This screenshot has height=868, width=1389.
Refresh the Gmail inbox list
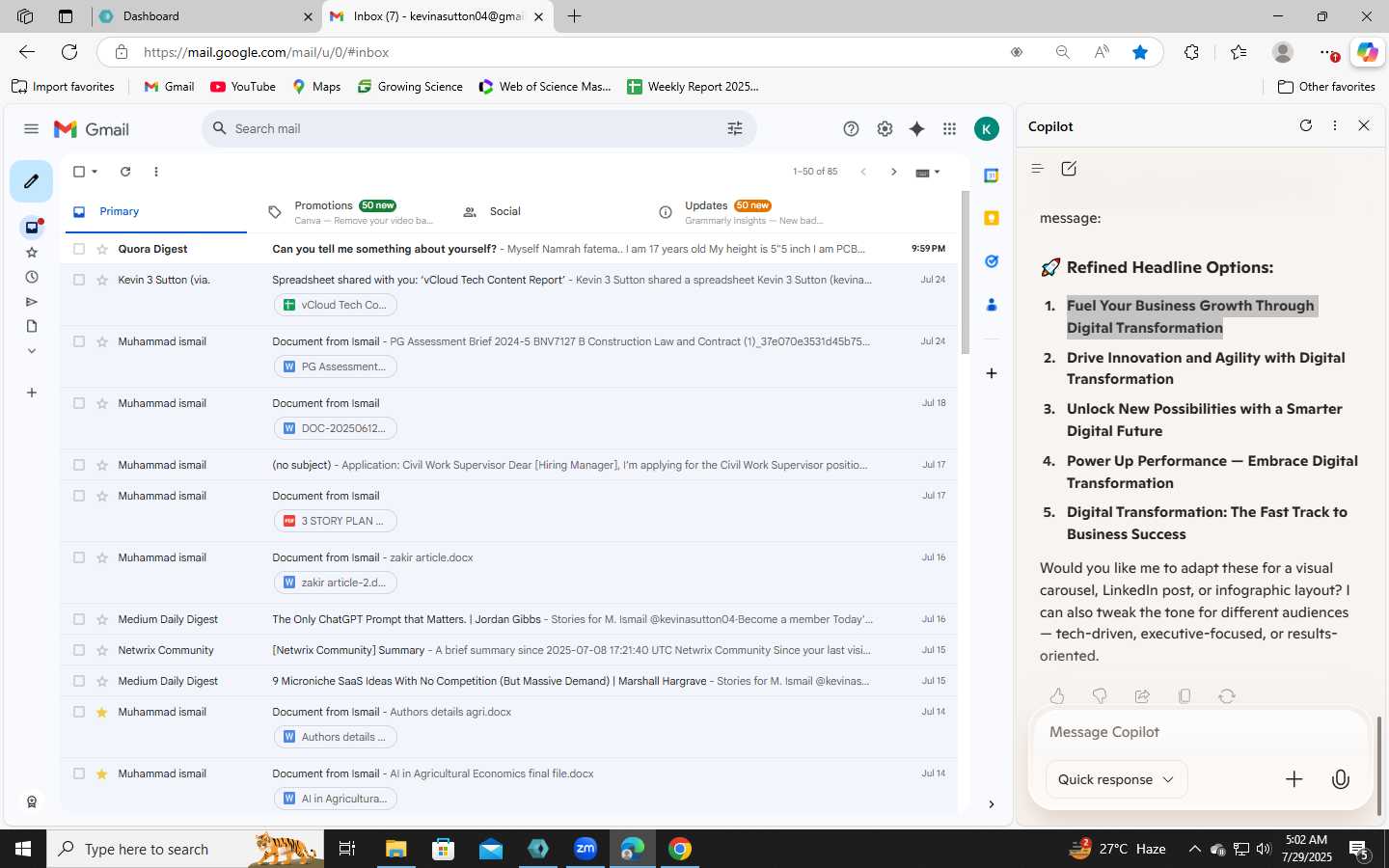(125, 172)
